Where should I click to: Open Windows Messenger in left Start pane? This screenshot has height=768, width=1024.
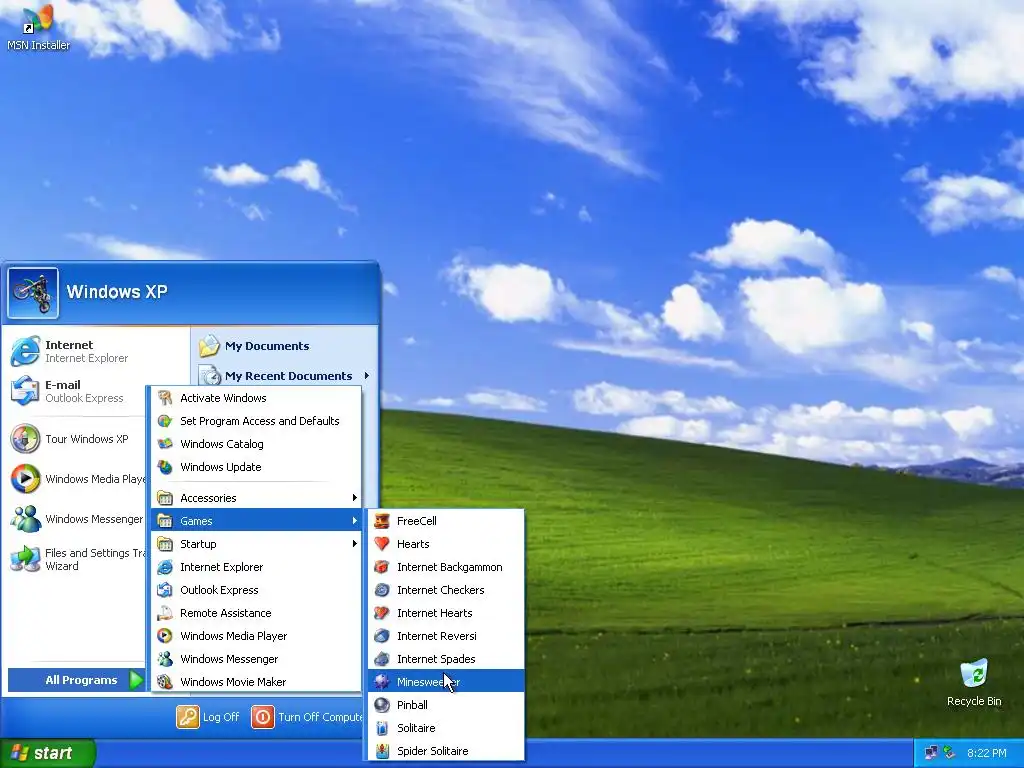click(76, 519)
